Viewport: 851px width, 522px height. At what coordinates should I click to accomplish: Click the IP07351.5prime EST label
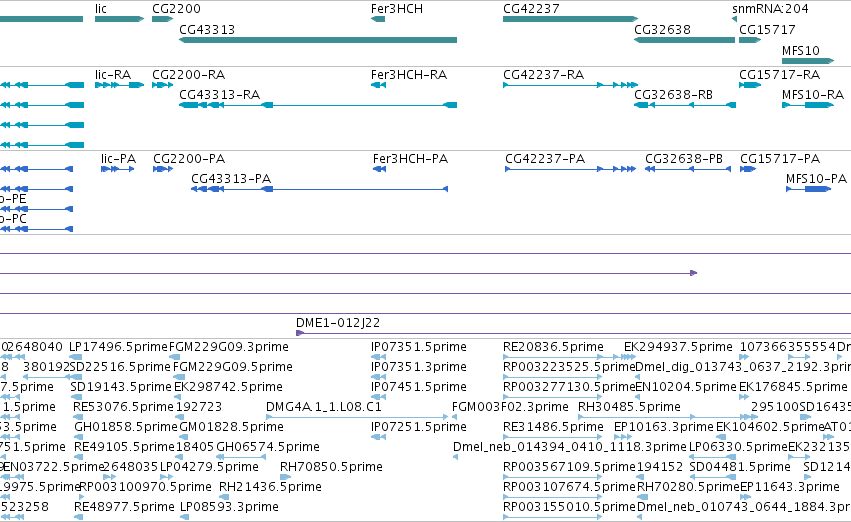tap(418, 346)
